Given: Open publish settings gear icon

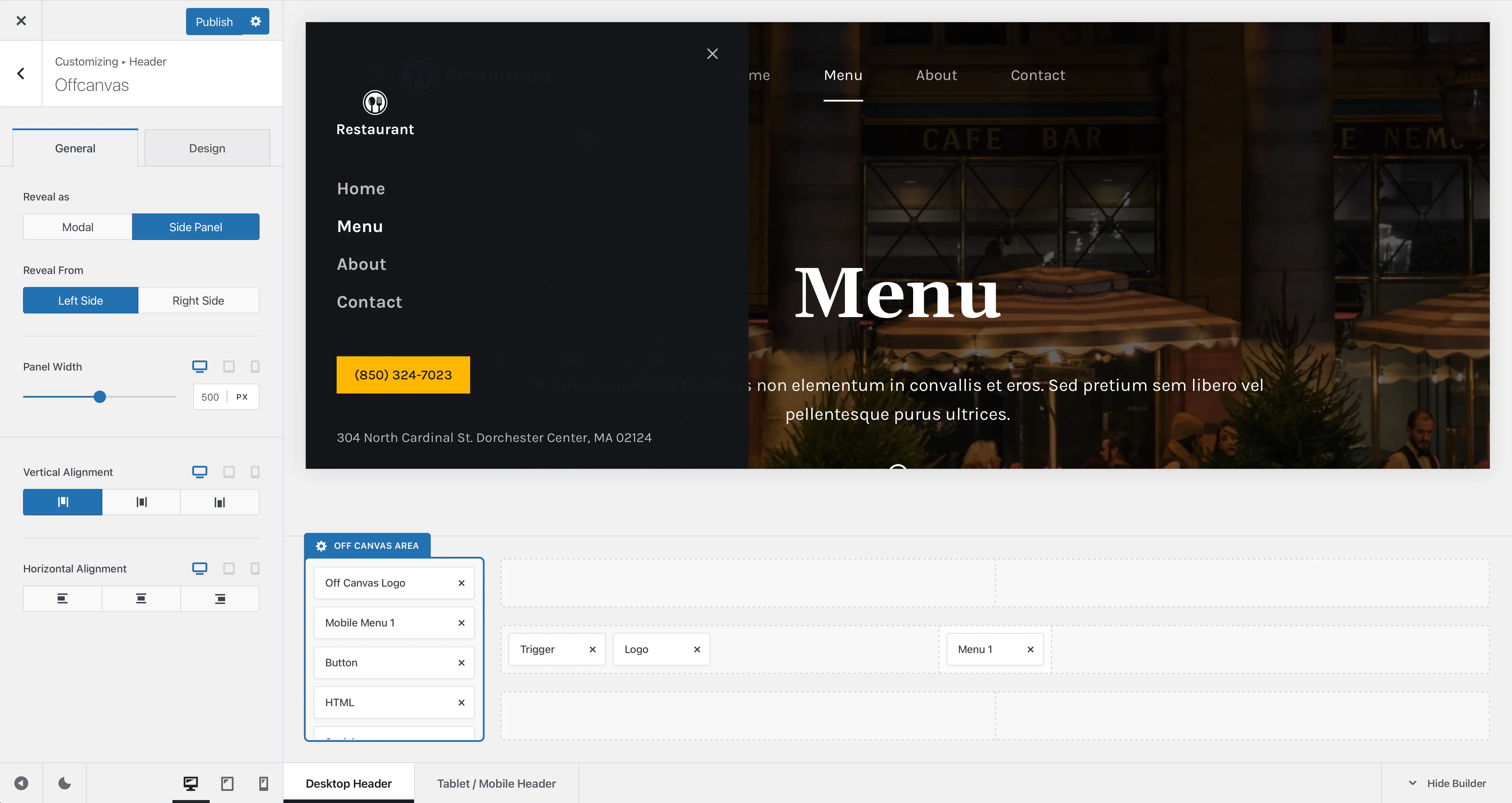Looking at the screenshot, I should pyautogui.click(x=256, y=21).
